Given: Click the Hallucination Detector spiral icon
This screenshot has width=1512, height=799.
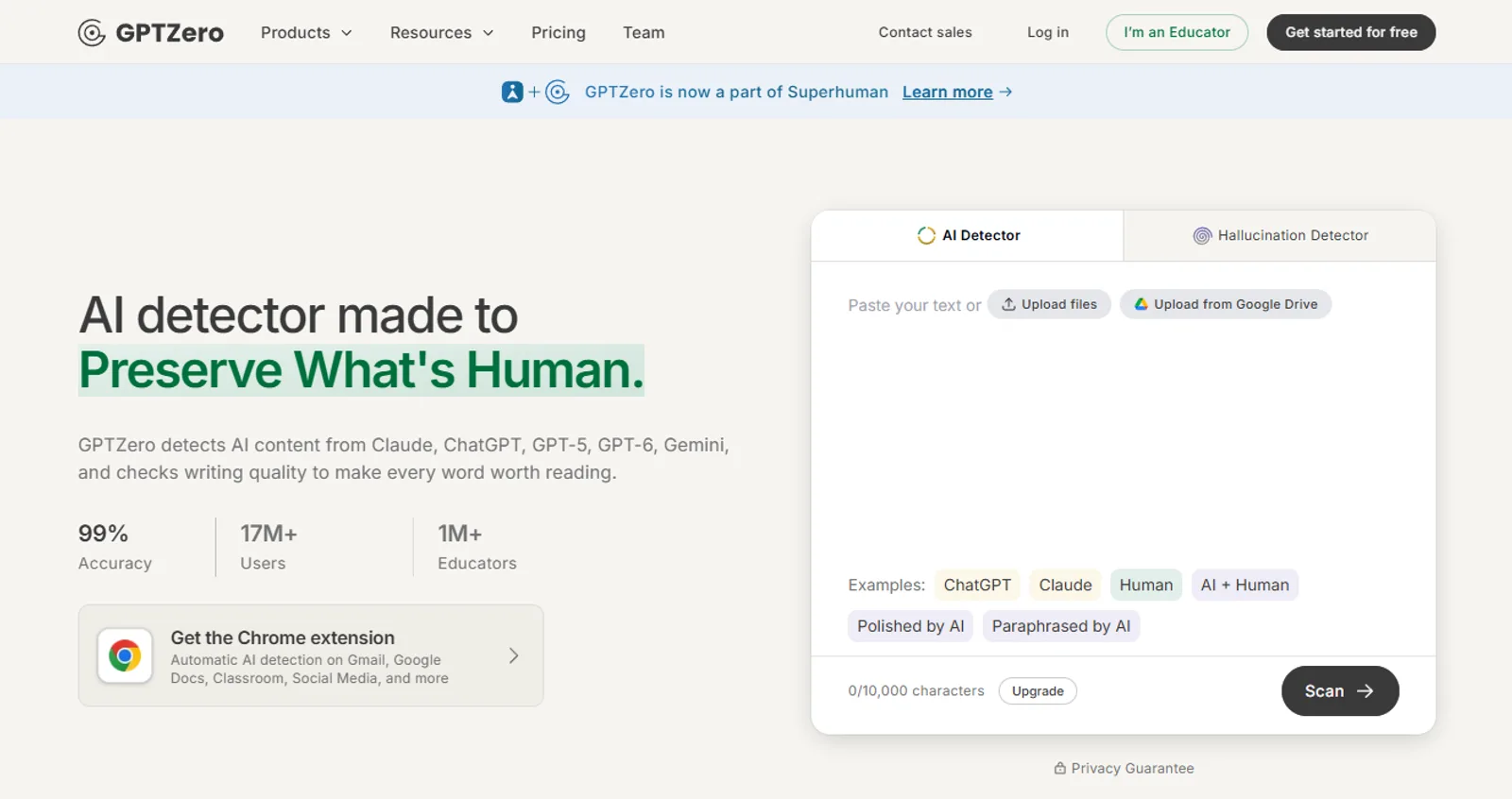Looking at the screenshot, I should [1202, 235].
